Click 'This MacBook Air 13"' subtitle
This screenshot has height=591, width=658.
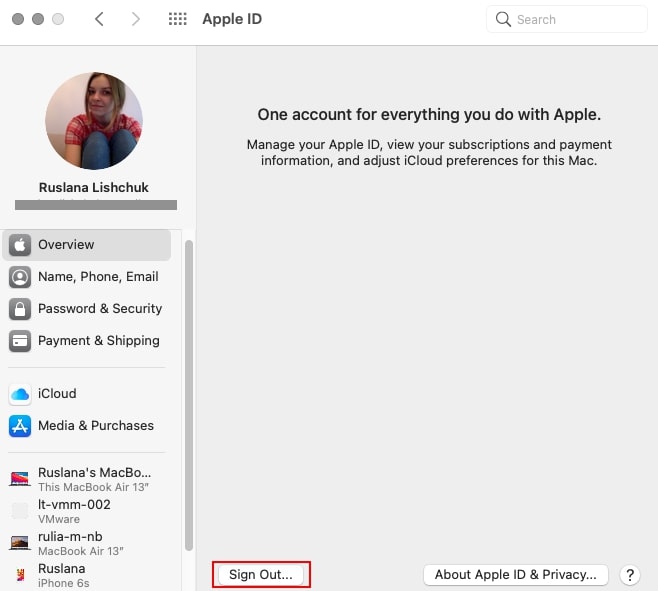point(94,487)
